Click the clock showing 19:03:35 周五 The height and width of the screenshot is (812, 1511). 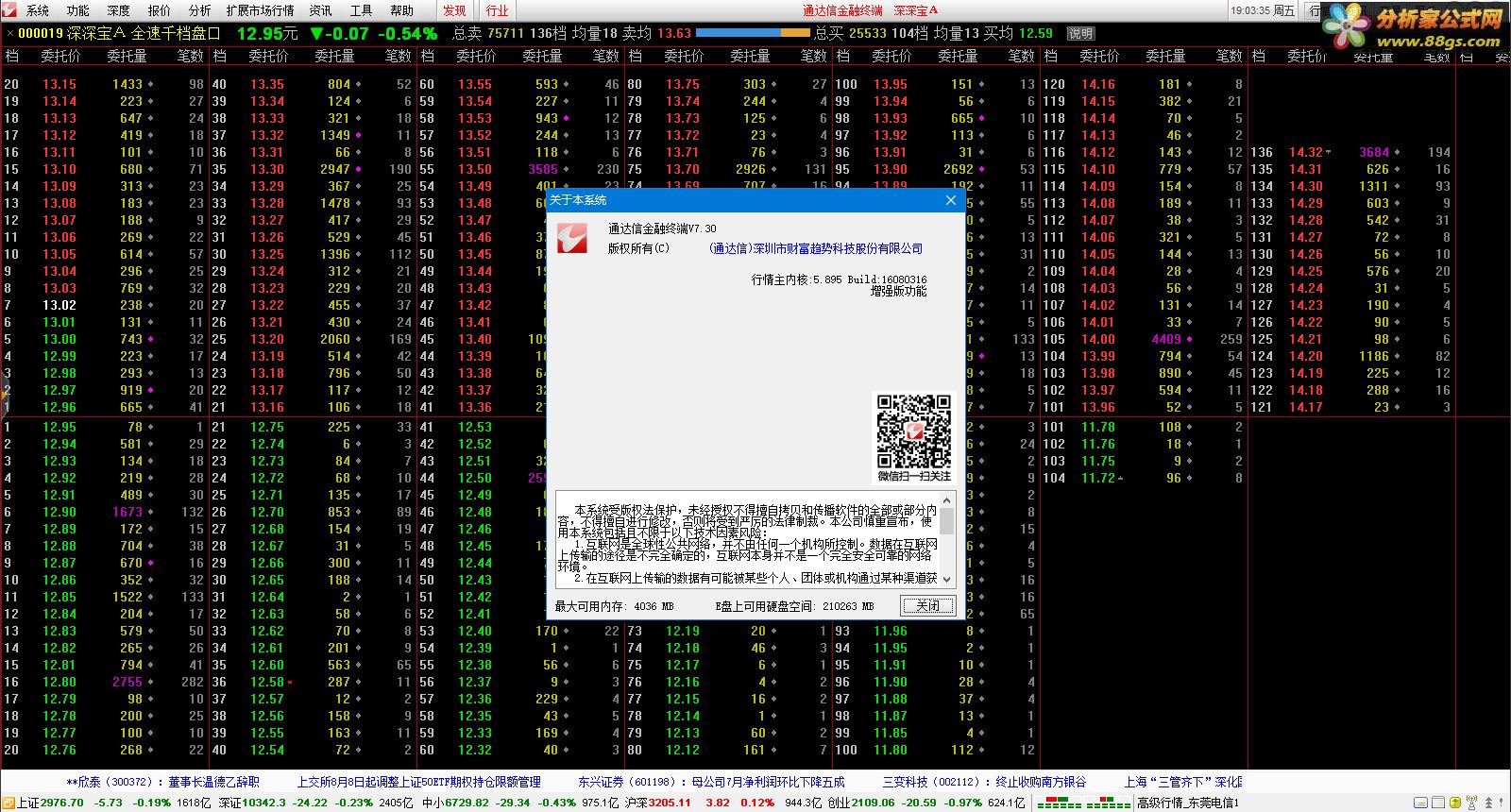(1263, 10)
